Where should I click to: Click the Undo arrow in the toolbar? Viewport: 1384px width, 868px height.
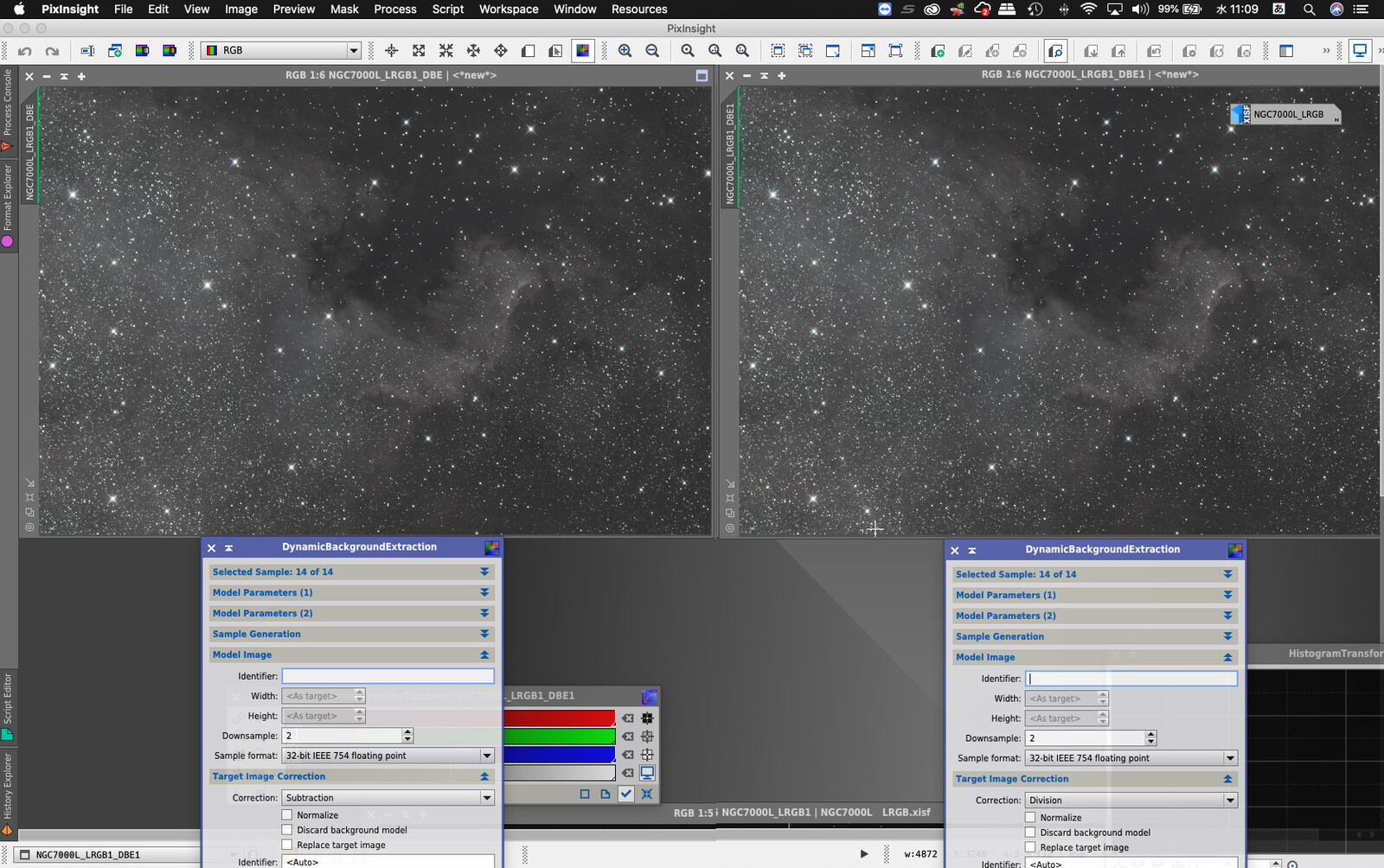click(25, 51)
